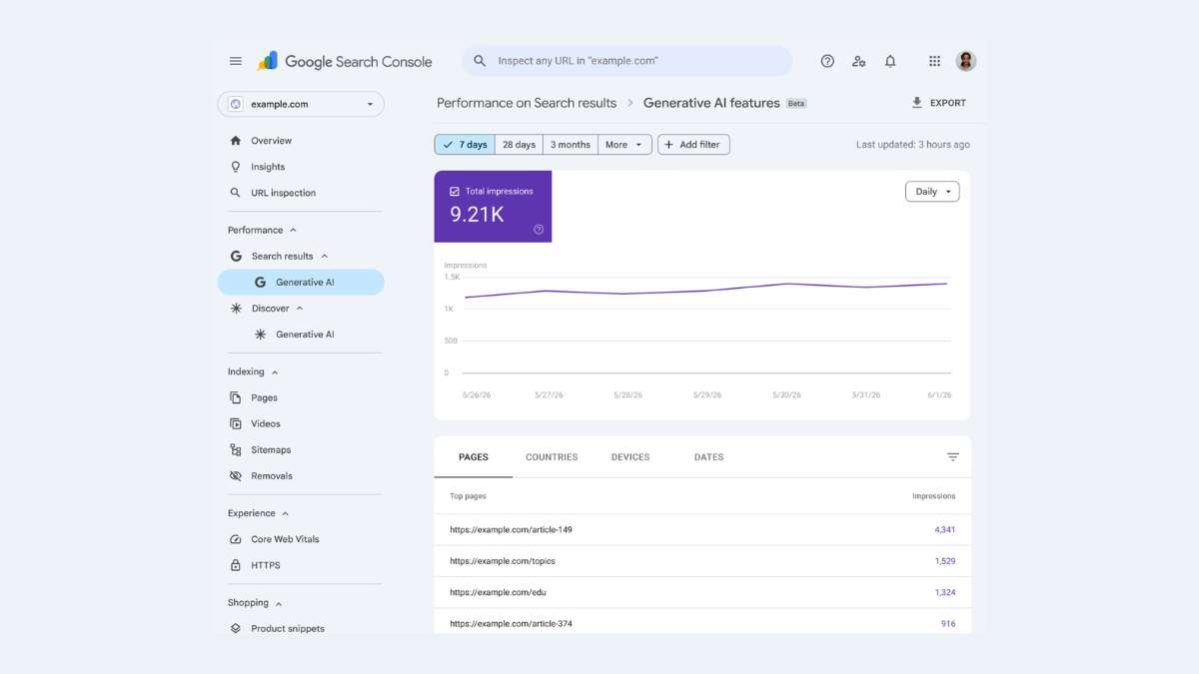Click the Overview home icon
Screen dimensions: 1199x674
pos(236,141)
